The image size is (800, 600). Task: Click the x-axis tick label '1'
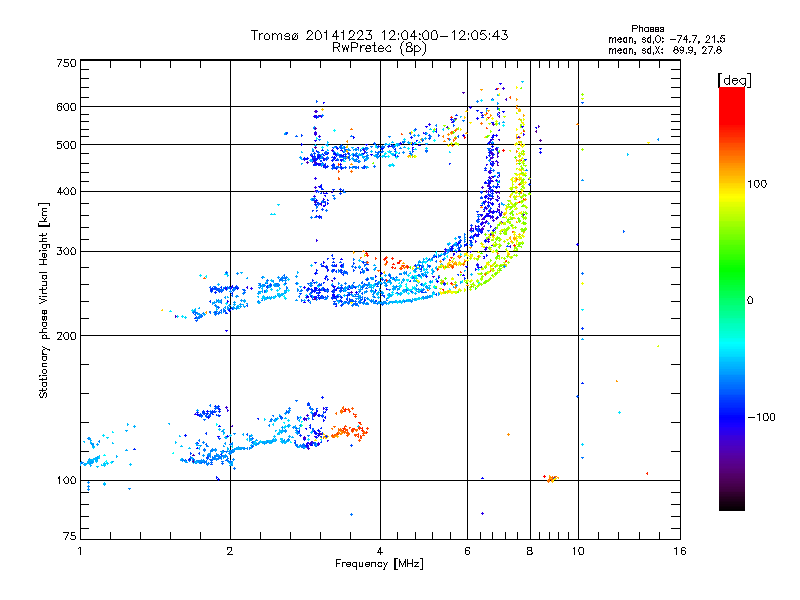(x=80, y=551)
